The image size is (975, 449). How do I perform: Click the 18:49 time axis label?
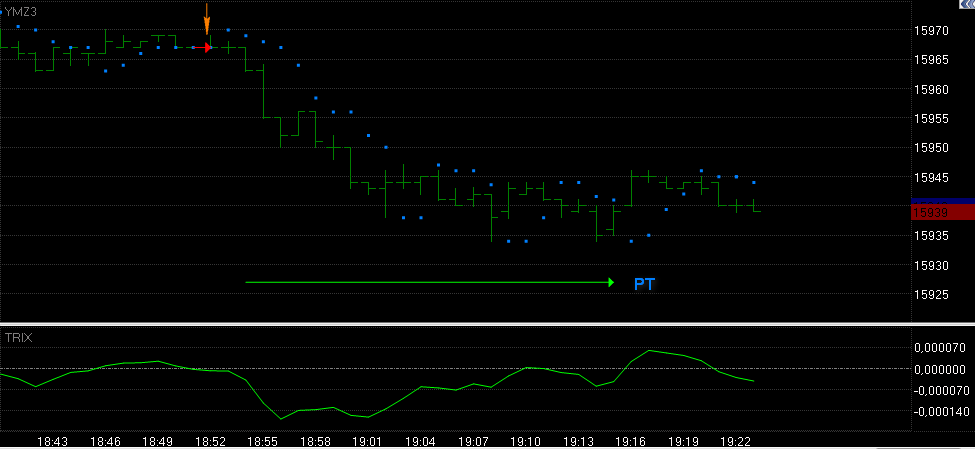click(x=158, y=441)
